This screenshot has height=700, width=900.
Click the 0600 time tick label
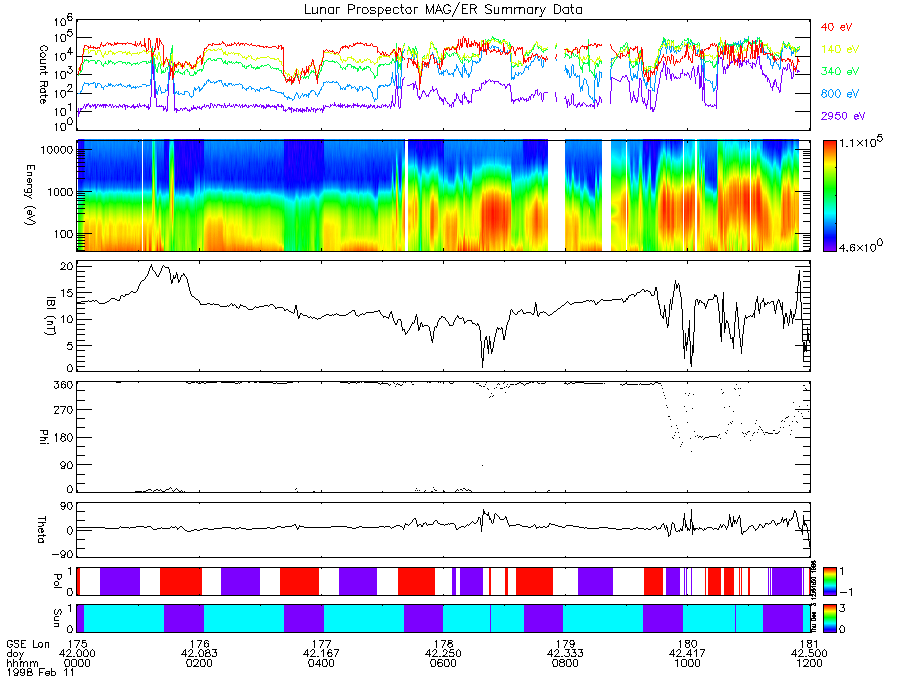[x=443, y=663]
